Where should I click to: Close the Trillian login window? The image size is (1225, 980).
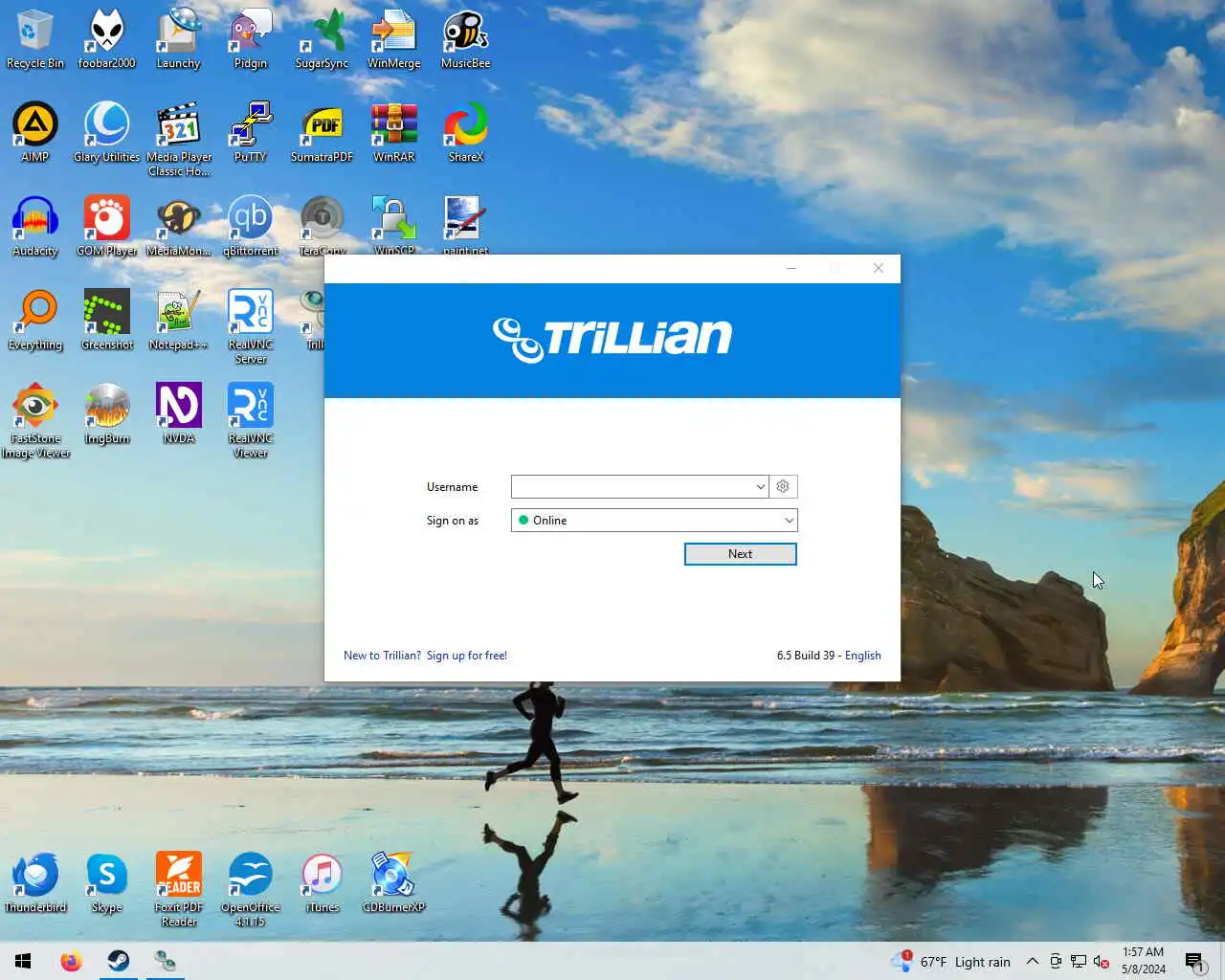[x=879, y=268]
